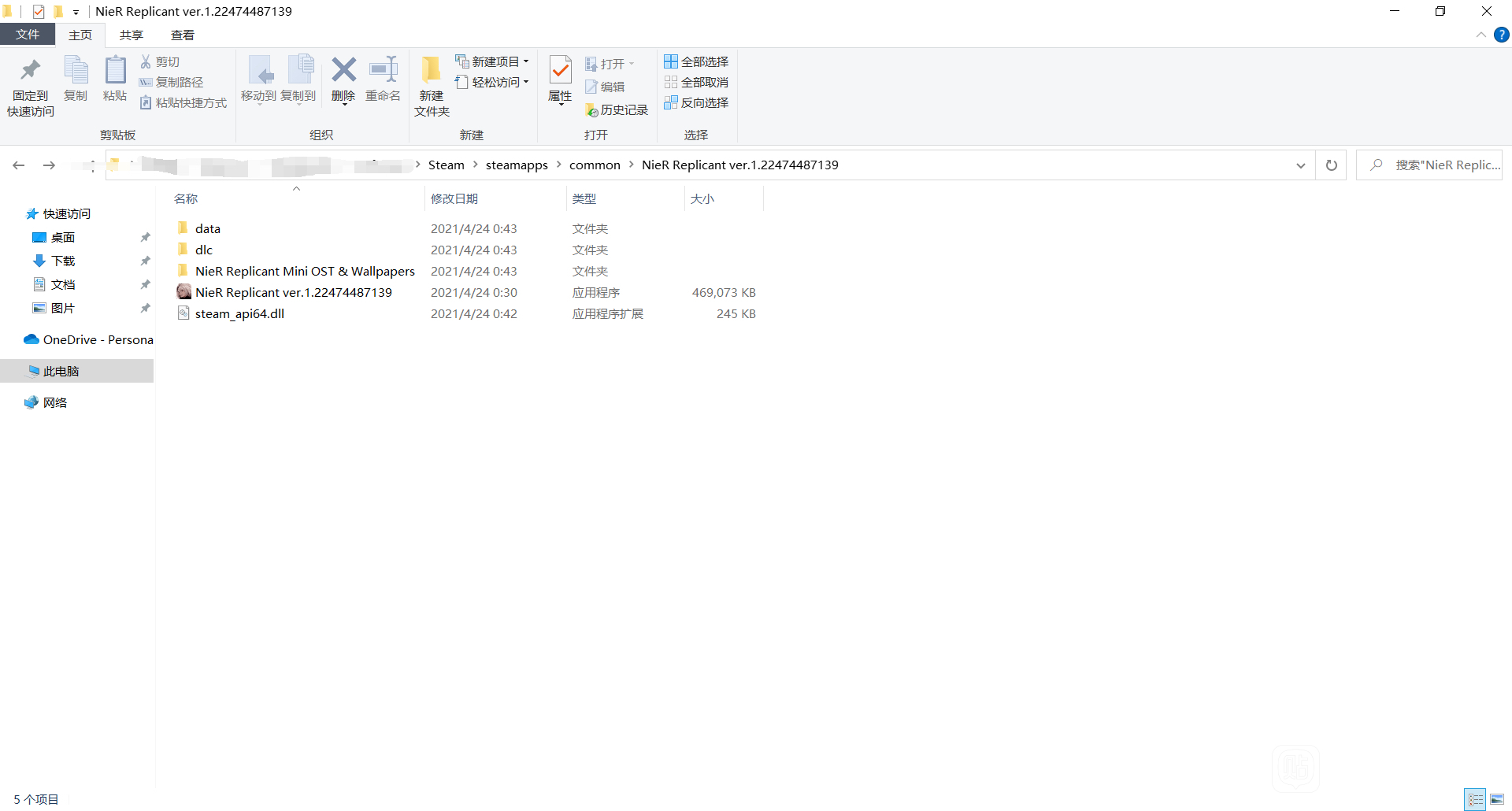Click Select None in ribbon
The width and height of the screenshot is (1512, 811).
tap(696, 82)
